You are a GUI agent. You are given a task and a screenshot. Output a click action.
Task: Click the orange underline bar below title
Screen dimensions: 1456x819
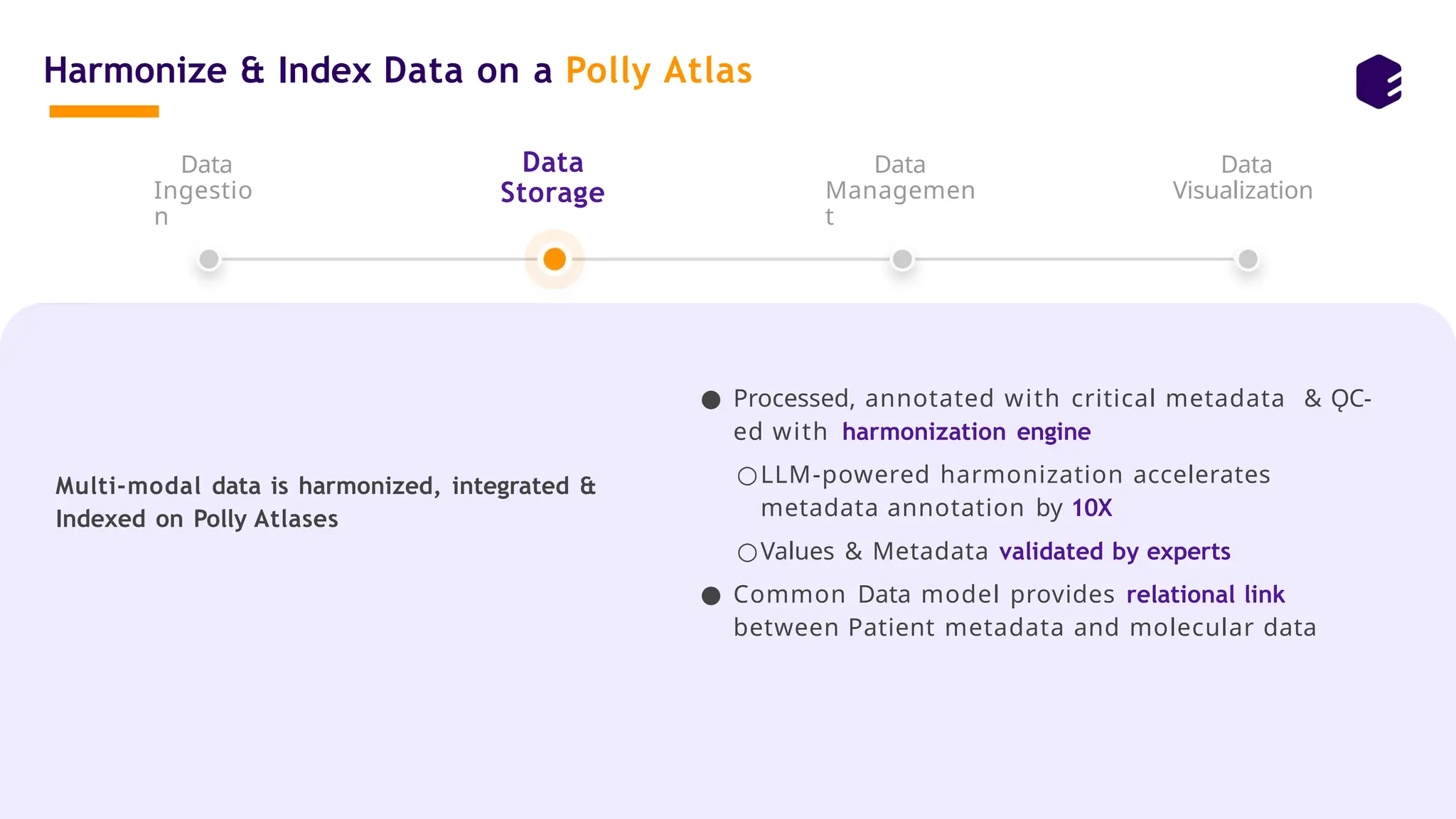point(104,112)
